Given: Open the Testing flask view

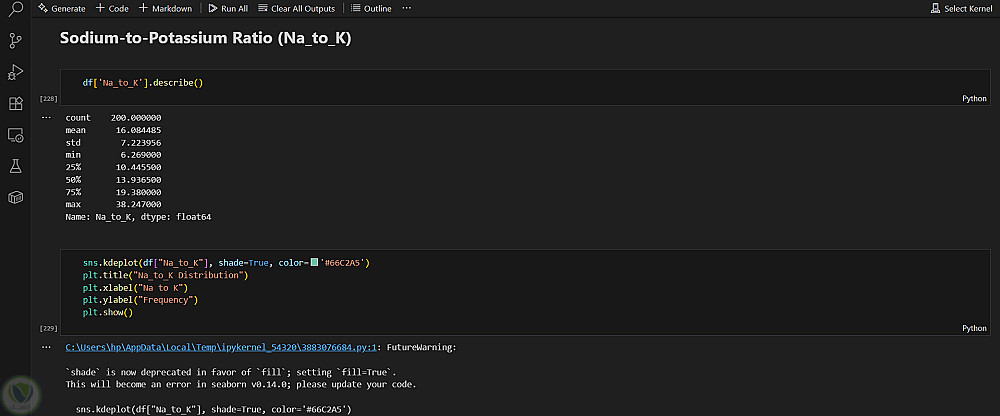Looking at the screenshot, I should point(15,166).
